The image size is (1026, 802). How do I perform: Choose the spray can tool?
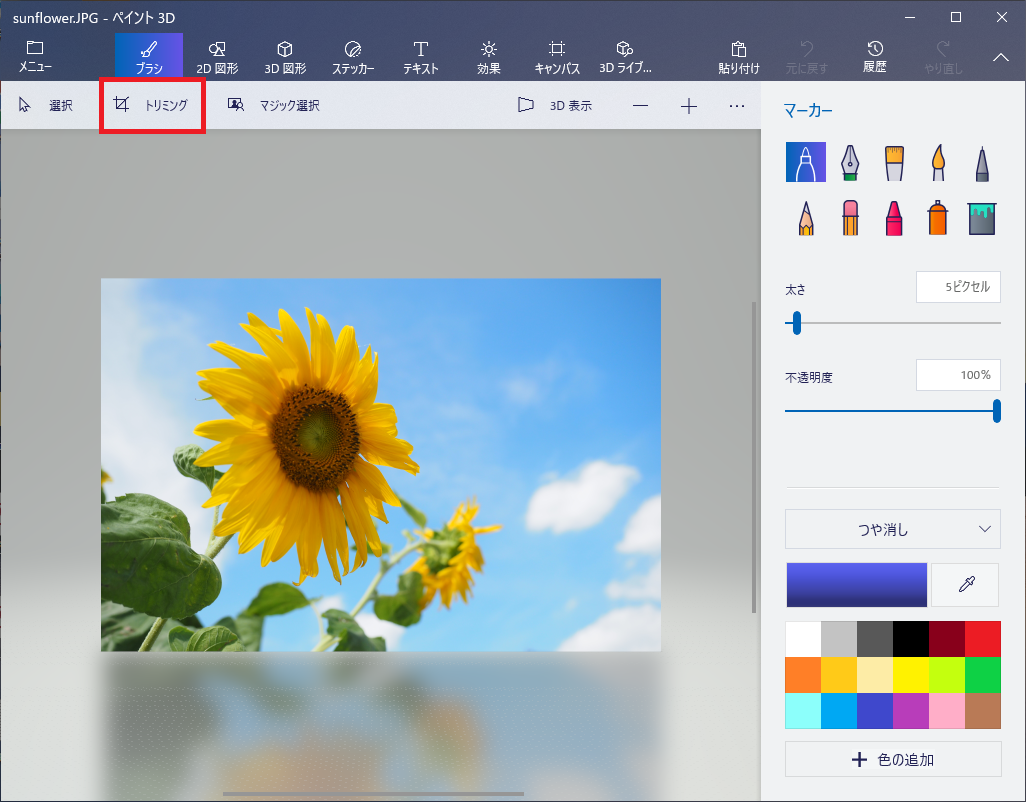(938, 217)
